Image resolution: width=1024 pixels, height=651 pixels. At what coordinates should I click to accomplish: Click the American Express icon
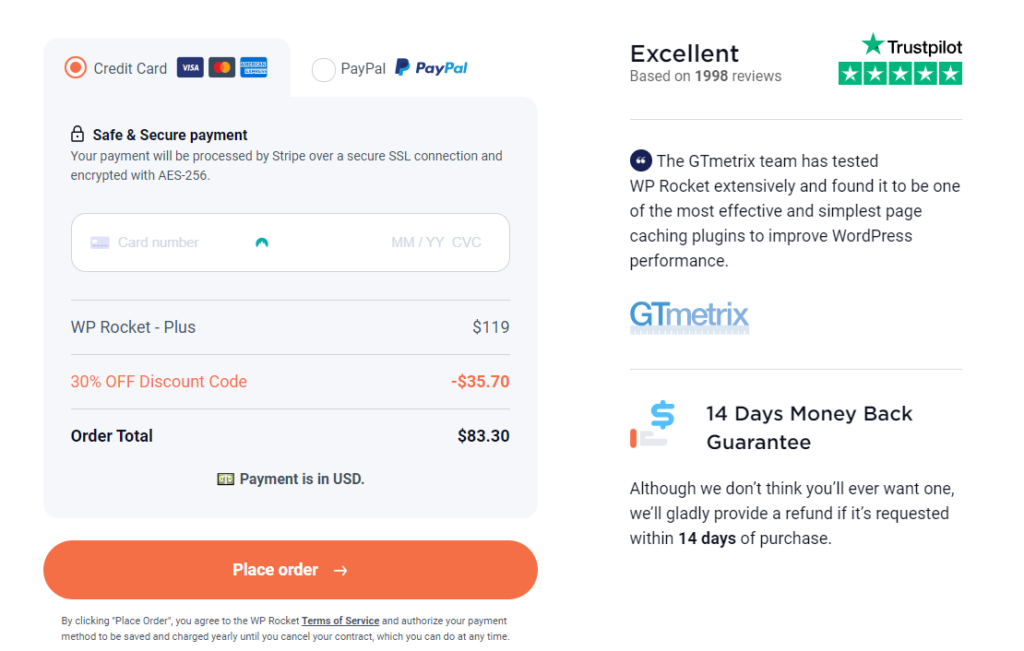(254, 68)
